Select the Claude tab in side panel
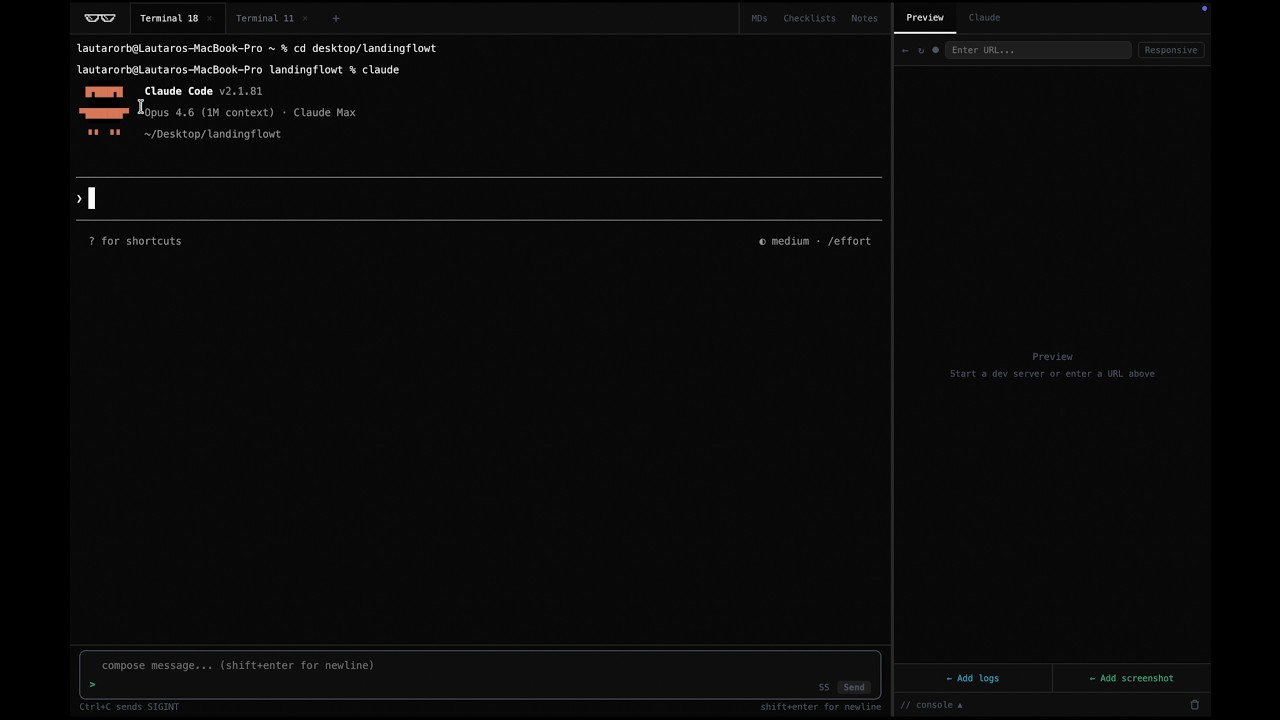The image size is (1280, 720). coord(984,18)
